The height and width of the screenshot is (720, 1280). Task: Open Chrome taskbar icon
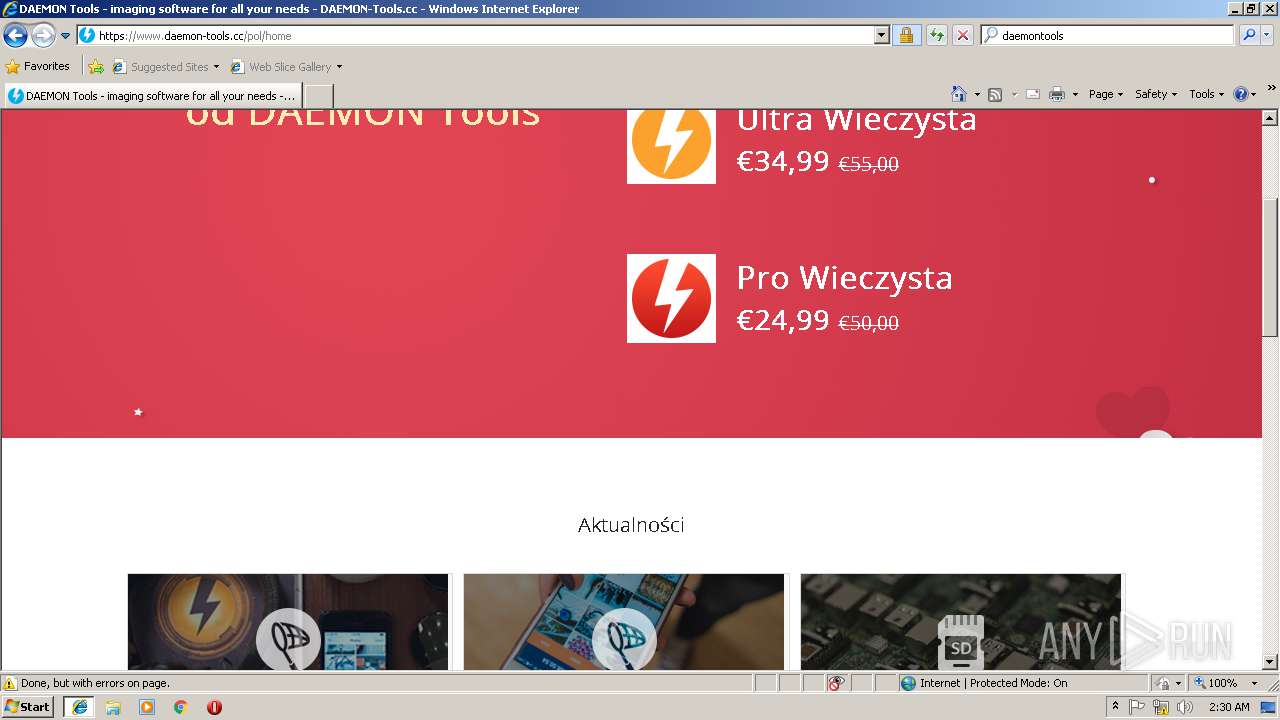181,707
